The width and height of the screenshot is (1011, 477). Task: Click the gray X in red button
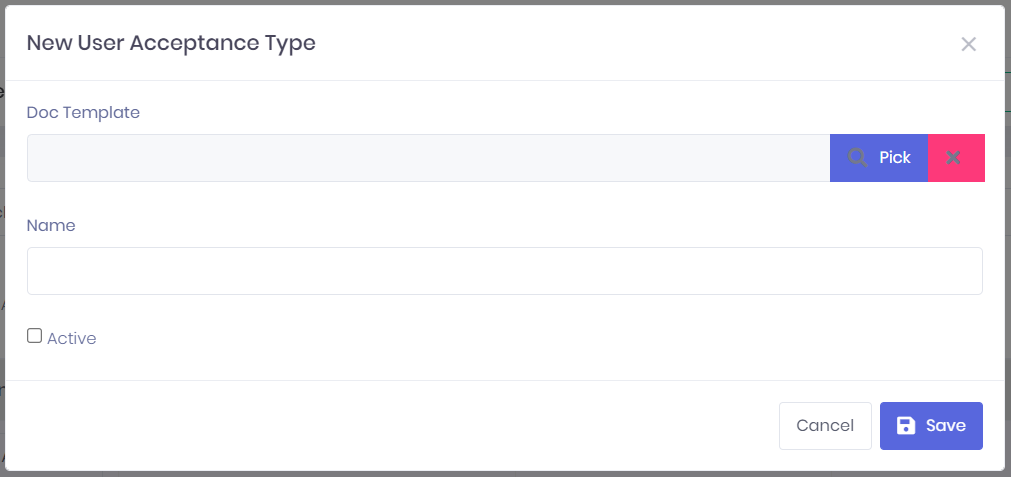click(953, 158)
